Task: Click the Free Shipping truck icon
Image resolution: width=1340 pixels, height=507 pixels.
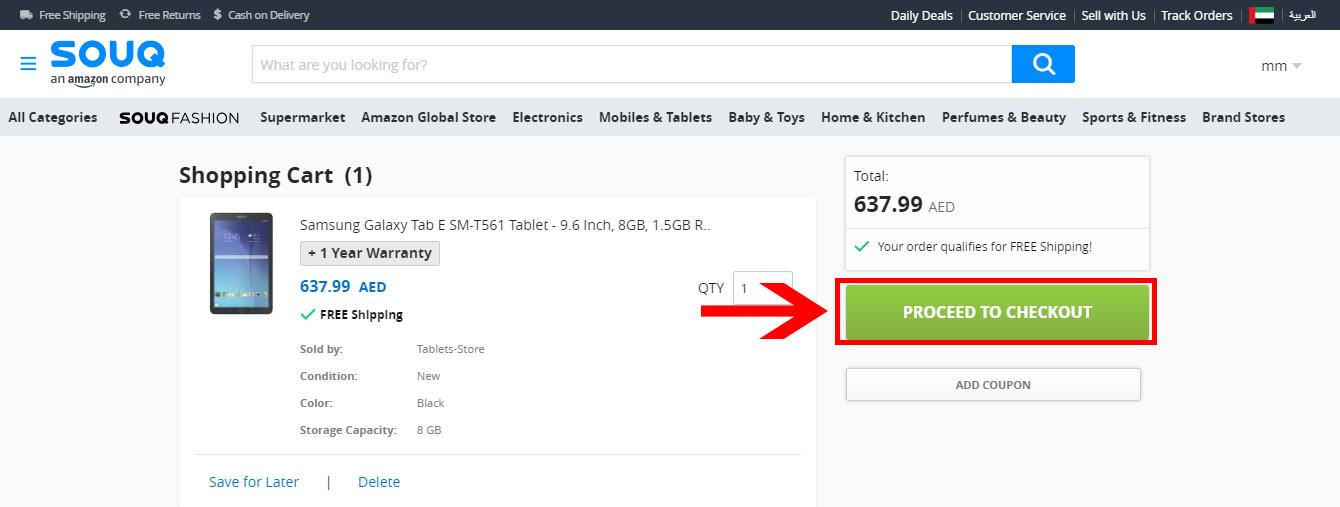Action: 26,15
